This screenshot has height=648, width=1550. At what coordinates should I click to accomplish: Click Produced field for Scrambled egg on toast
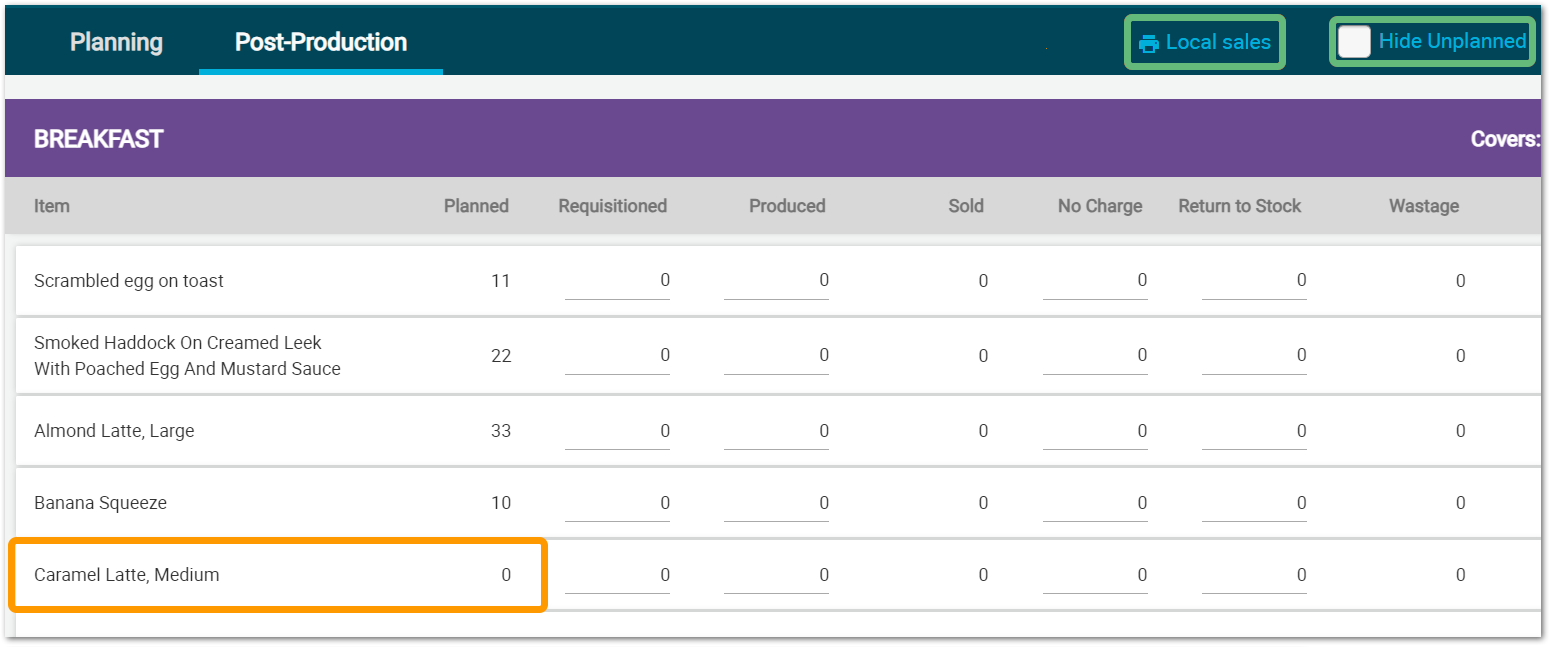point(776,281)
